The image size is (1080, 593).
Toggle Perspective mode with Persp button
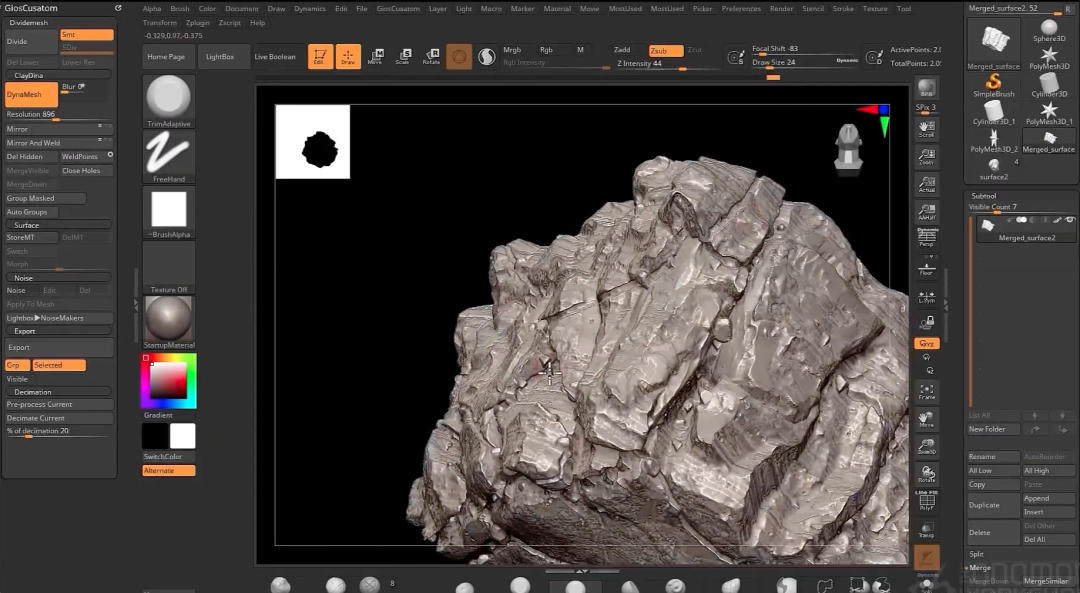point(927,237)
